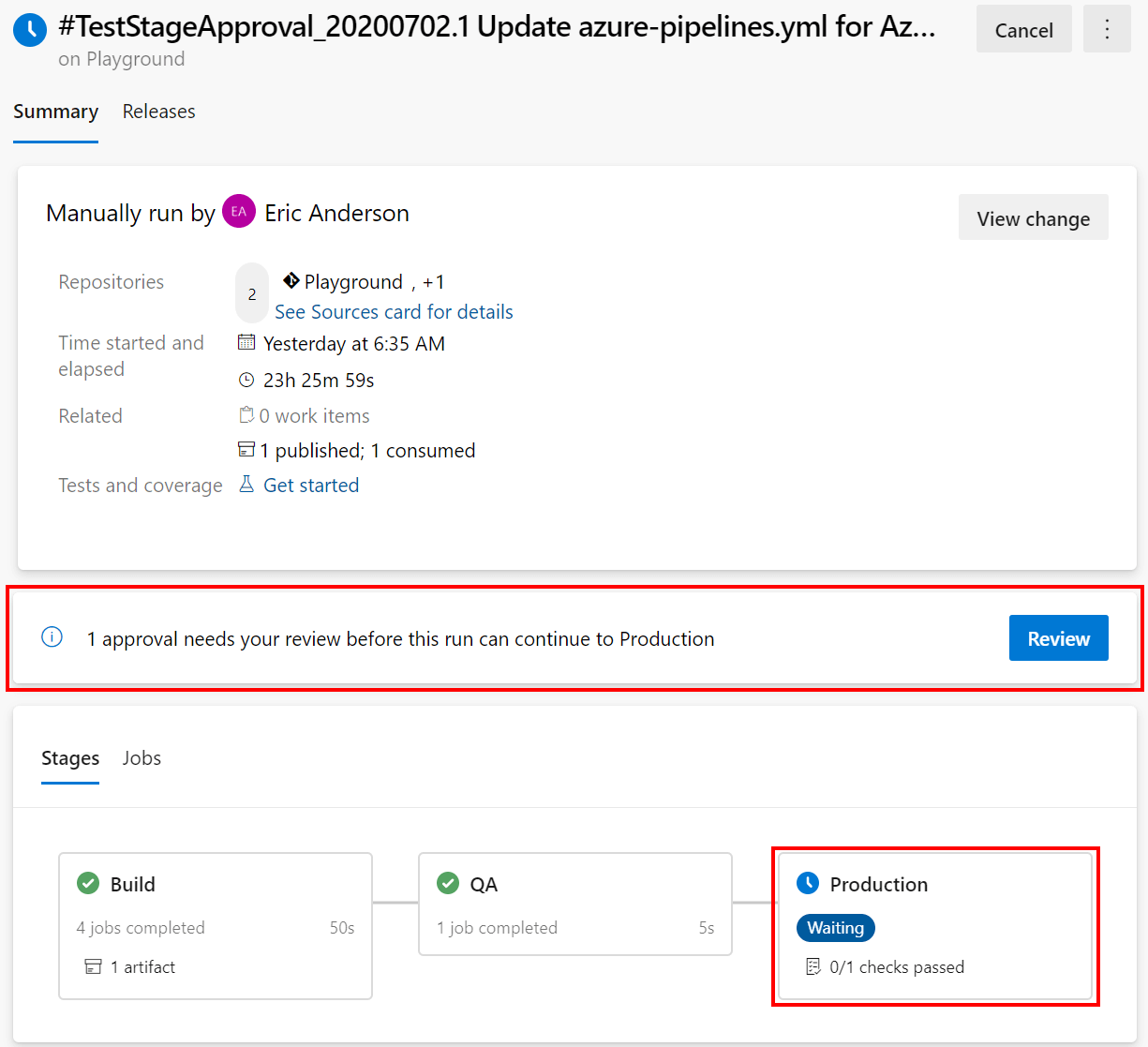Switch to the Jobs tab
The height and width of the screenshot is (1047, 1148).
point(142,758)
